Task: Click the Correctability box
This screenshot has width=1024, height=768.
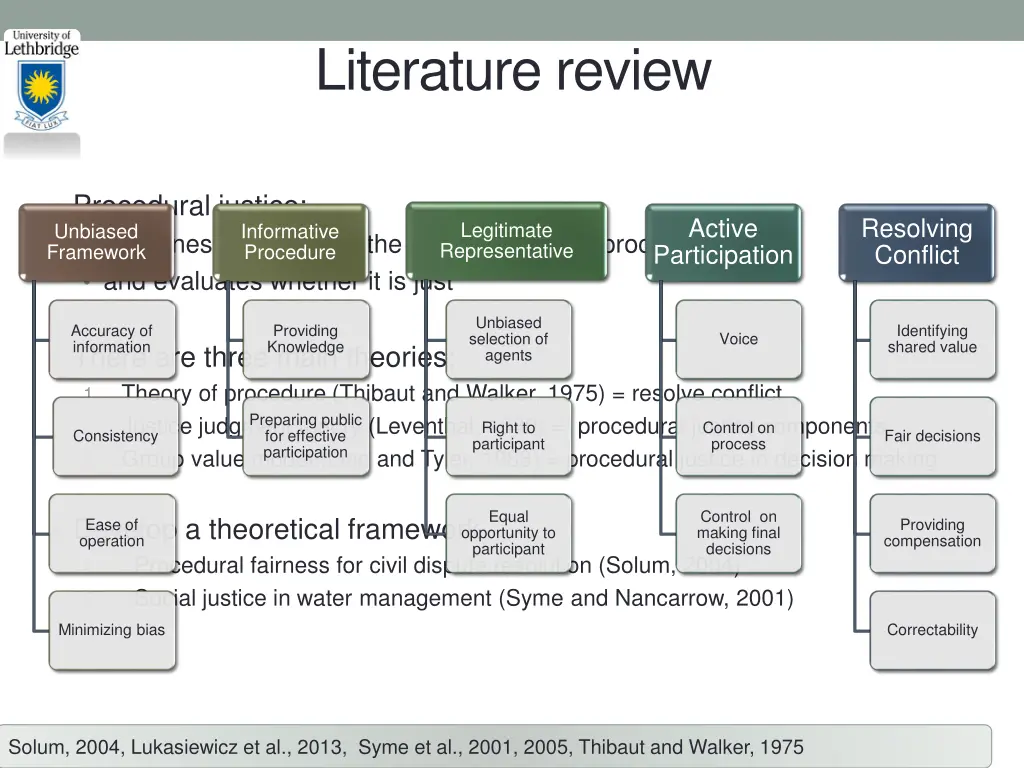Action: (933, 630)
